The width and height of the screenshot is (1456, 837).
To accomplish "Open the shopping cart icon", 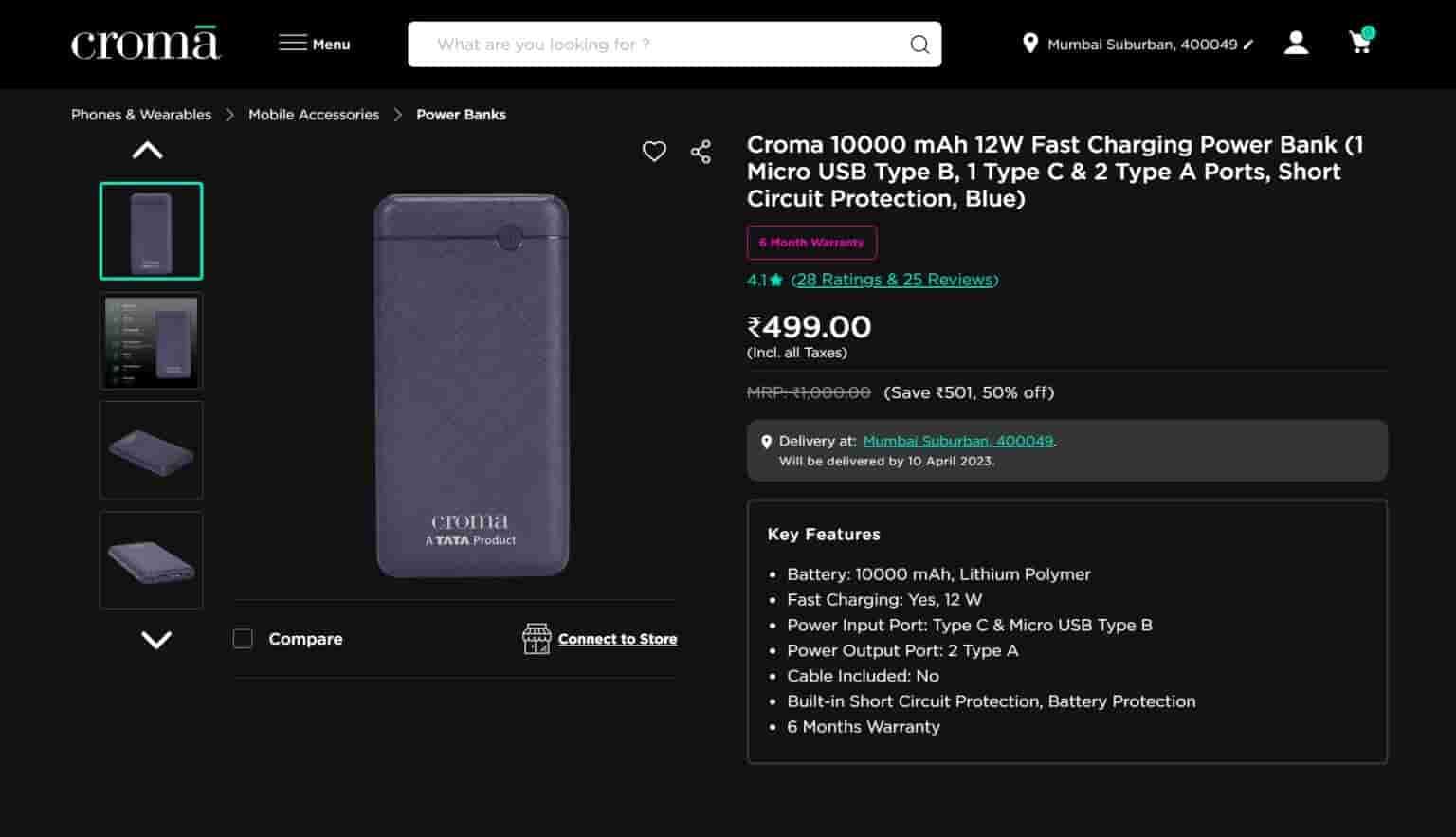I will [x=1360, y=43].
